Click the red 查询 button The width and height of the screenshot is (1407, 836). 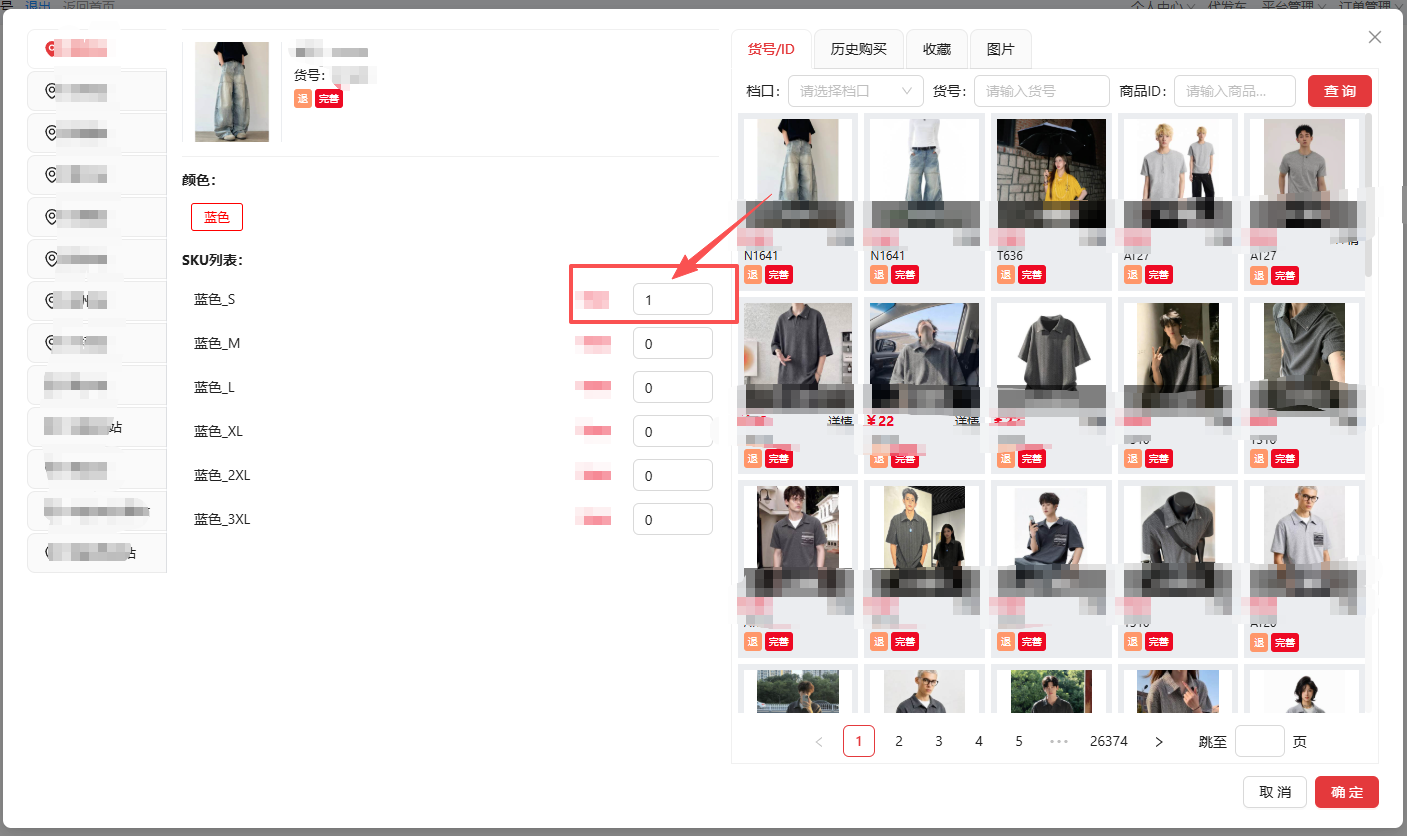1340,91
